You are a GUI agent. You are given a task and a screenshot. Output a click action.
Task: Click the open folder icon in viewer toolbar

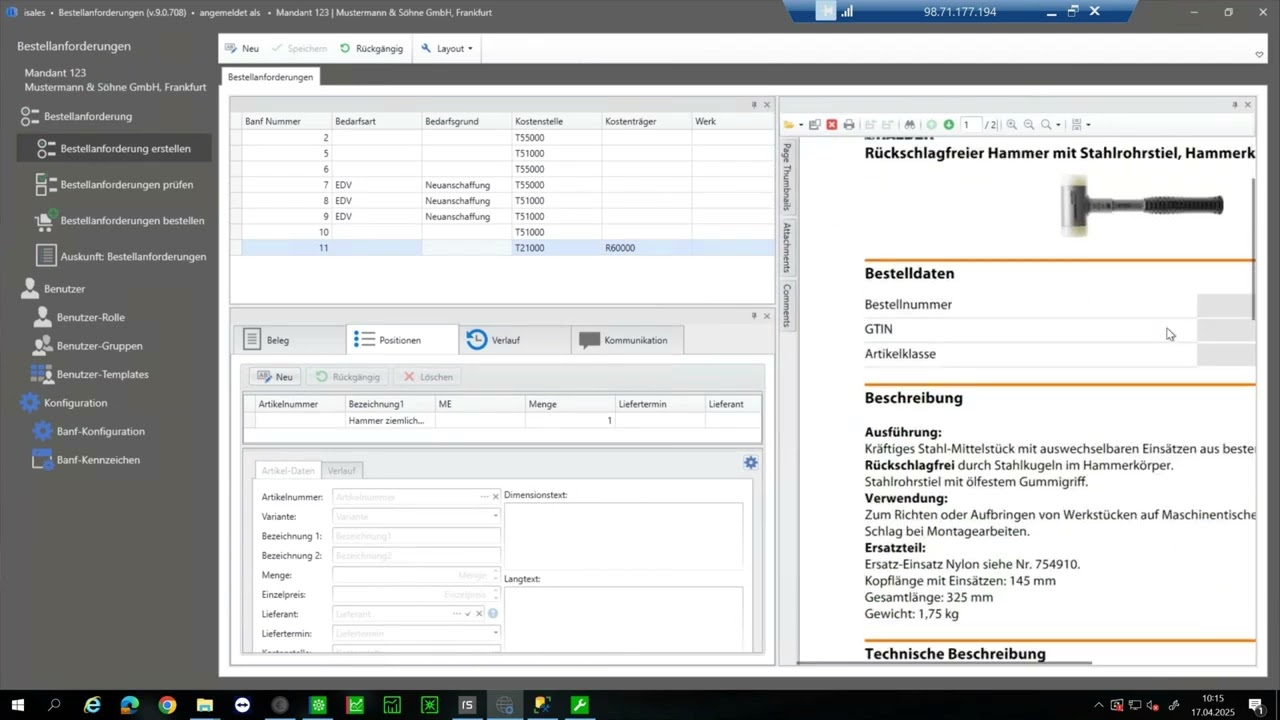pos(789,125)
